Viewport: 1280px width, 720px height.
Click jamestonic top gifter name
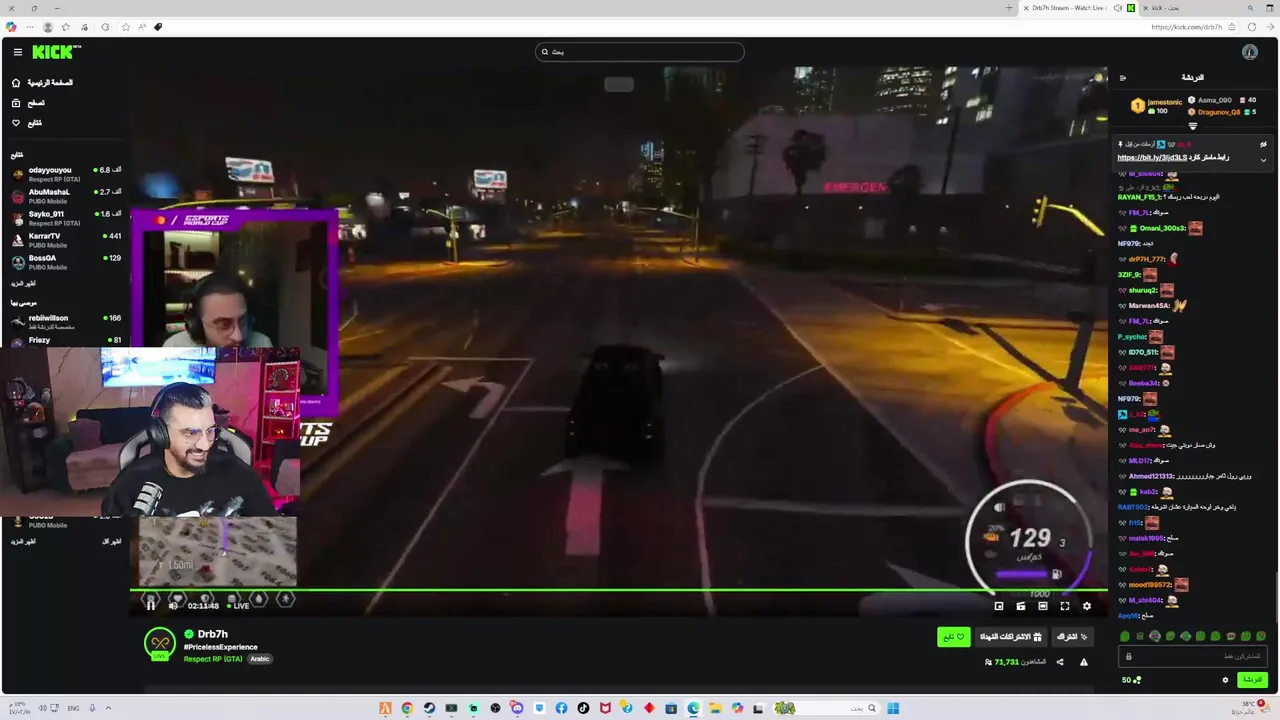point(1165,102)
